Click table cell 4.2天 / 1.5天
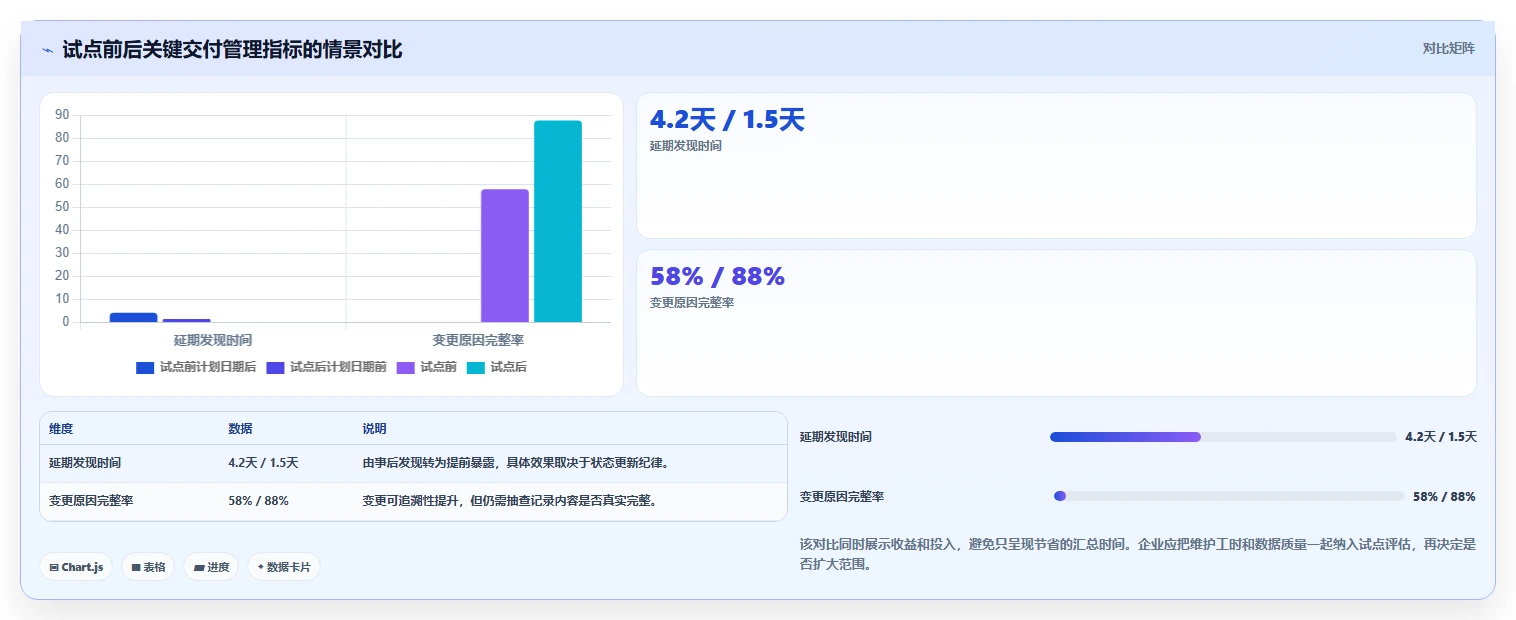 click(x=263, y=463)
